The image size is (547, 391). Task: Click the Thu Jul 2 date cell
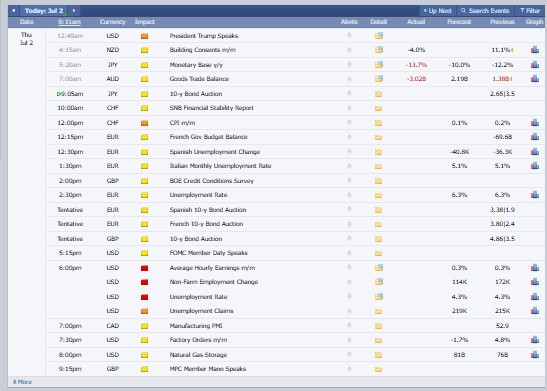tap(27, 39)
